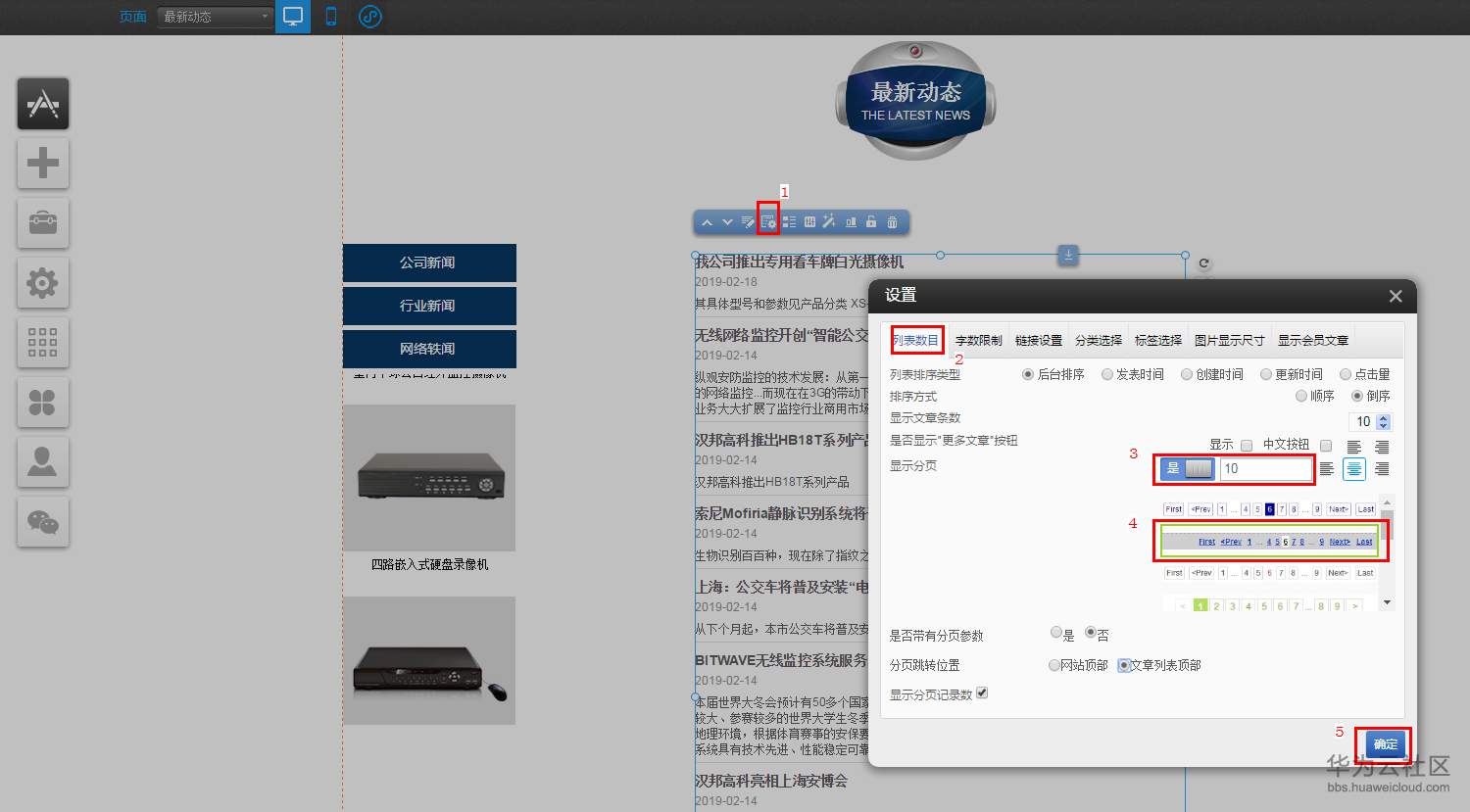Click the gear settings icon in the left sidebar

tap(42, 283)
